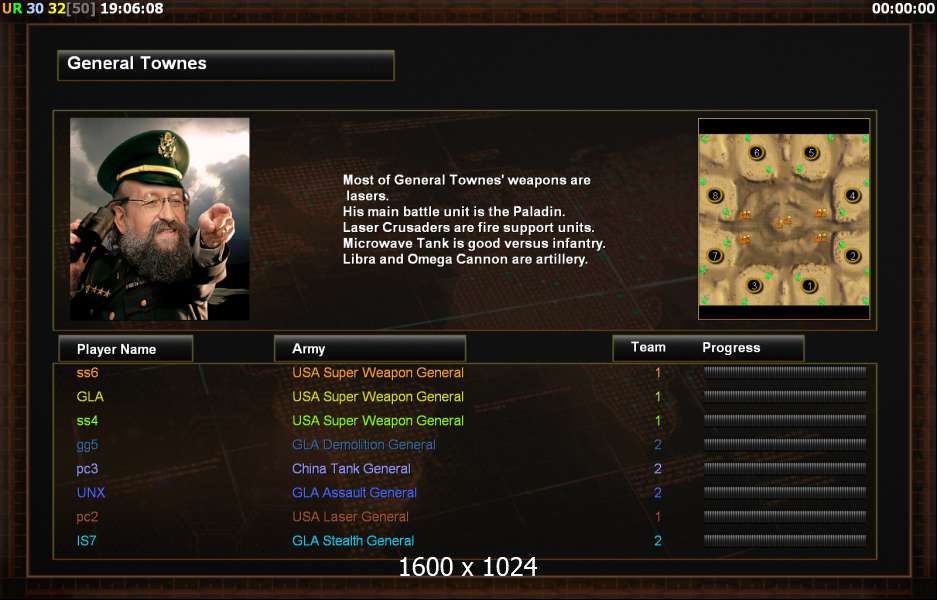Click the General Townes portrait image
The image size is (937, 600).
(x=160, y=219)
